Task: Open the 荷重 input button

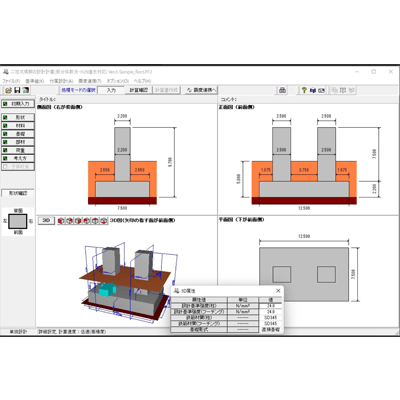Action: click(x=18, y=150)
